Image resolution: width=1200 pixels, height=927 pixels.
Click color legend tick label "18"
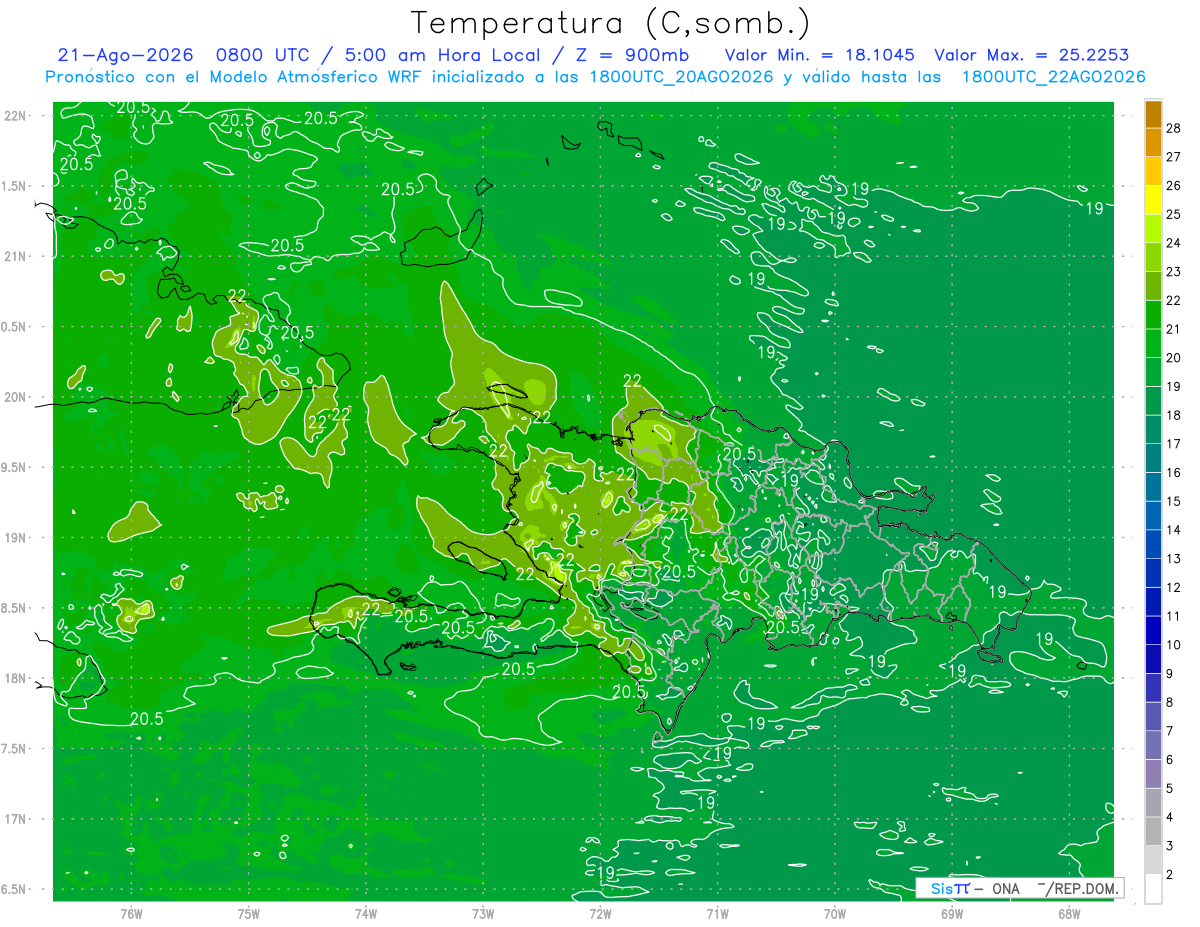pyautogui.click(x=1174, y=415)
